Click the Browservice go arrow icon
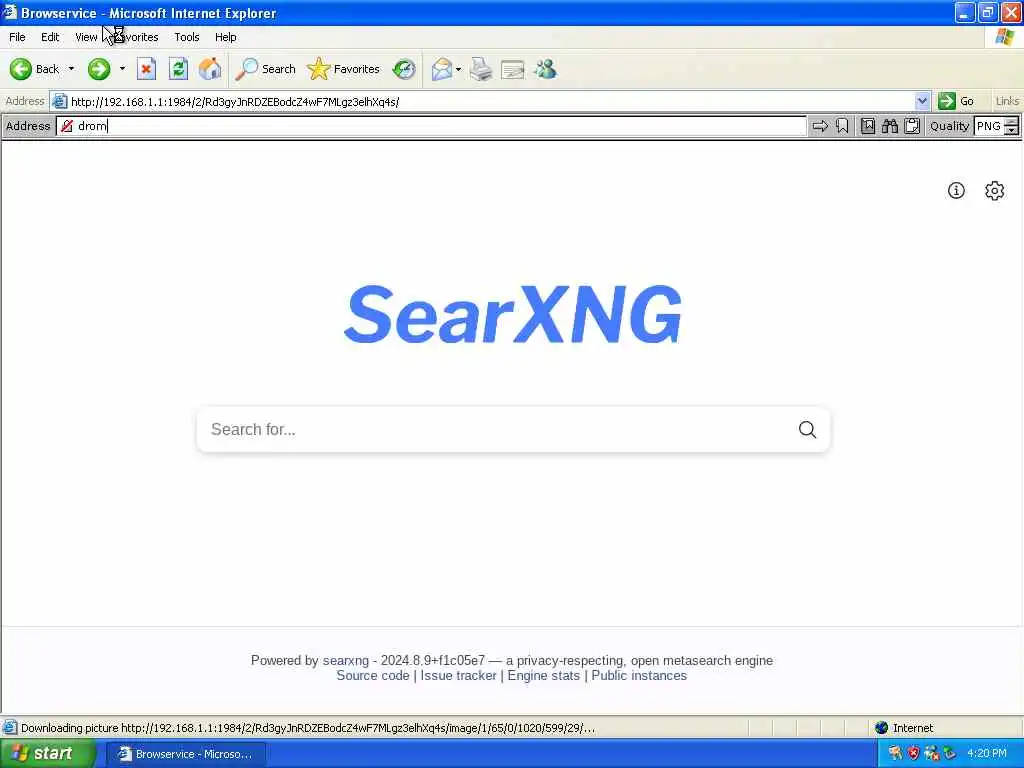Screen dimensions: 1024x768 pos(820,126)
